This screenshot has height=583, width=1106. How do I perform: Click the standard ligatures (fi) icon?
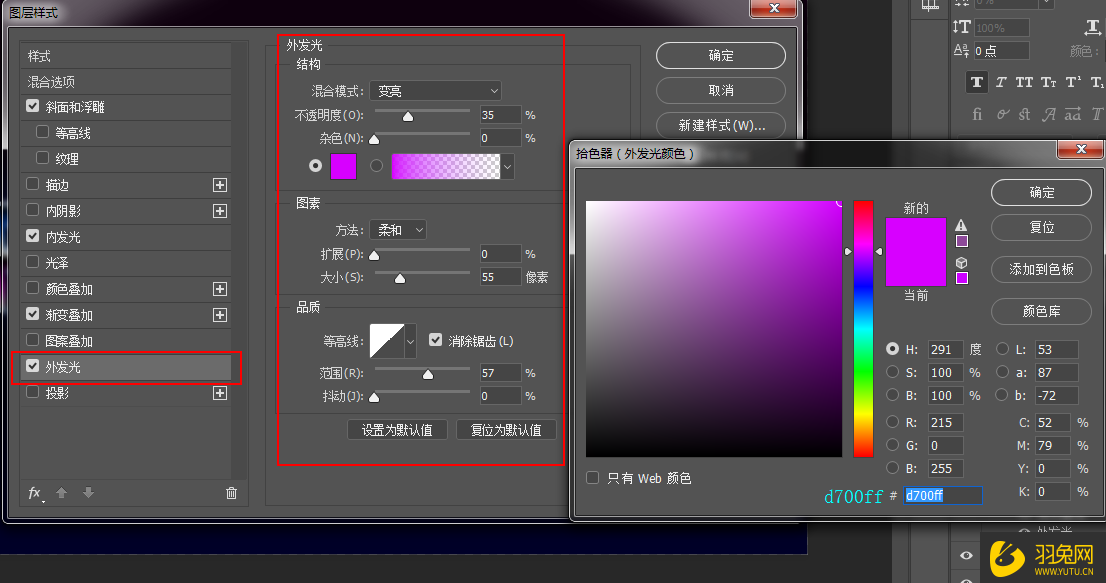pos(977,114)
